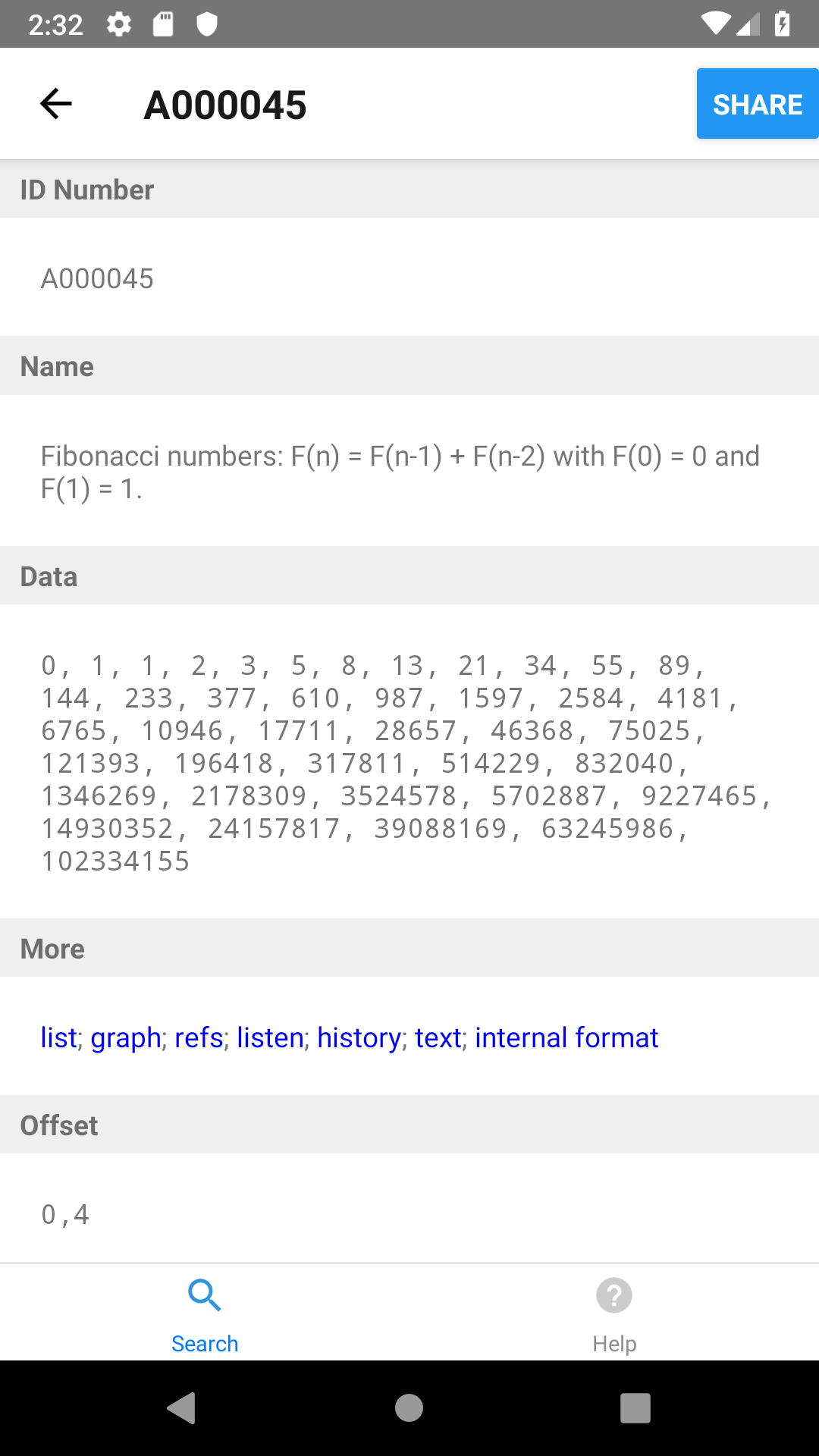Tap the shield status bar icon
The height and width of the screenshot is (1456, 819).
tap(207, 24)
